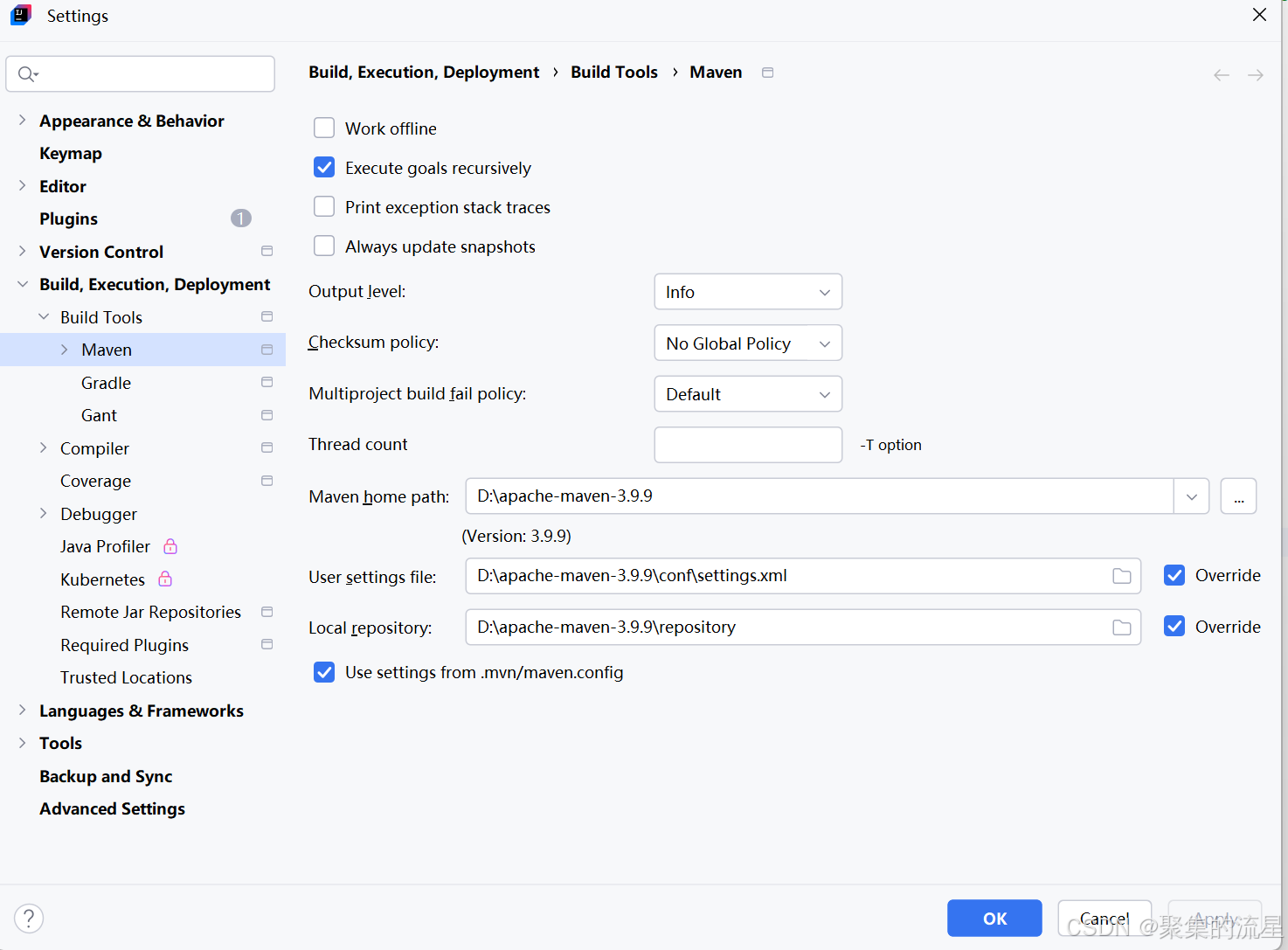Select Gradle in the sidebar
The width and height of the screenshot is (1288, 950).
[105, 382]
